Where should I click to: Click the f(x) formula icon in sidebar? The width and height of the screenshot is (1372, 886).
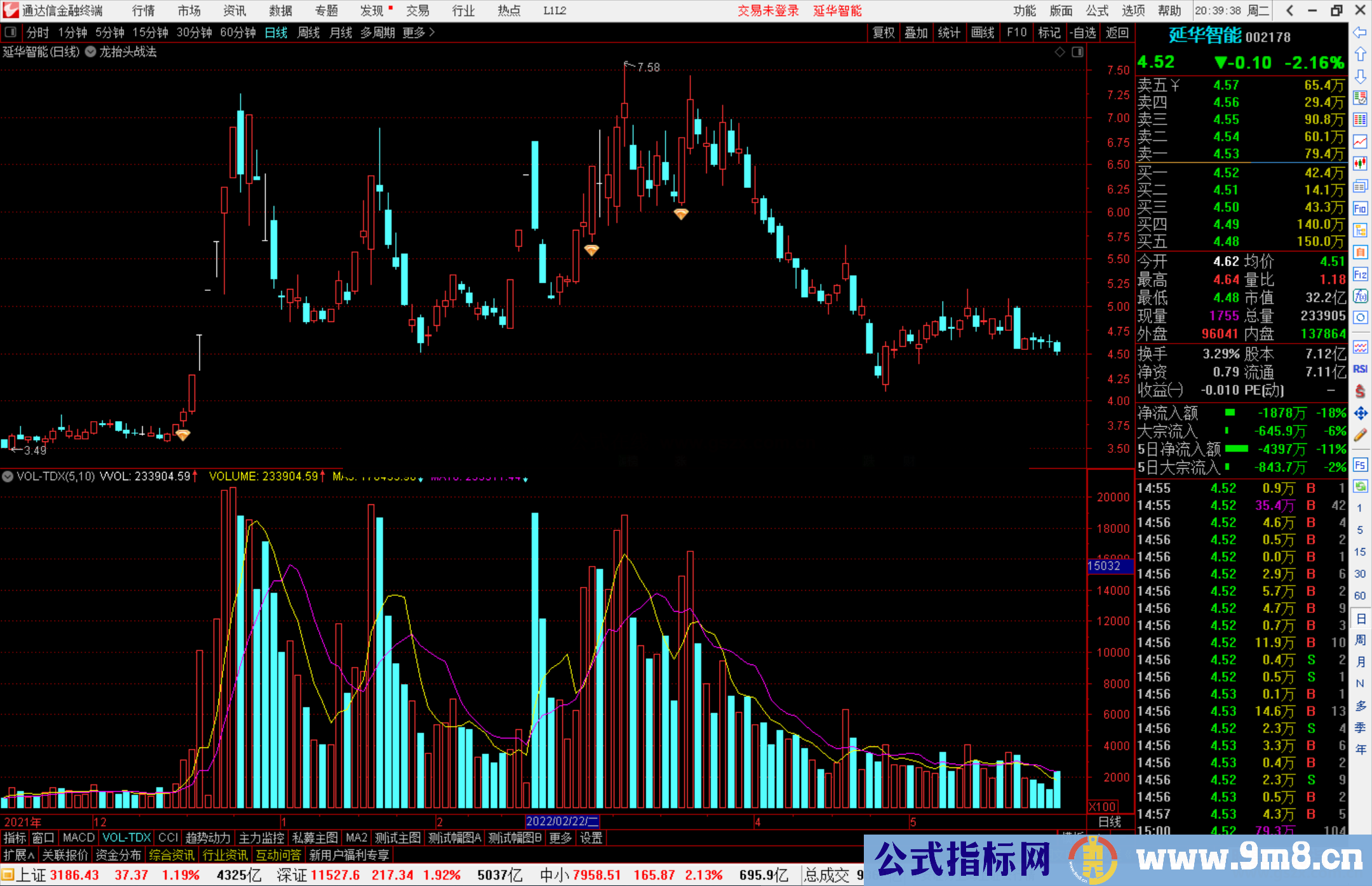click(1360, 297)
